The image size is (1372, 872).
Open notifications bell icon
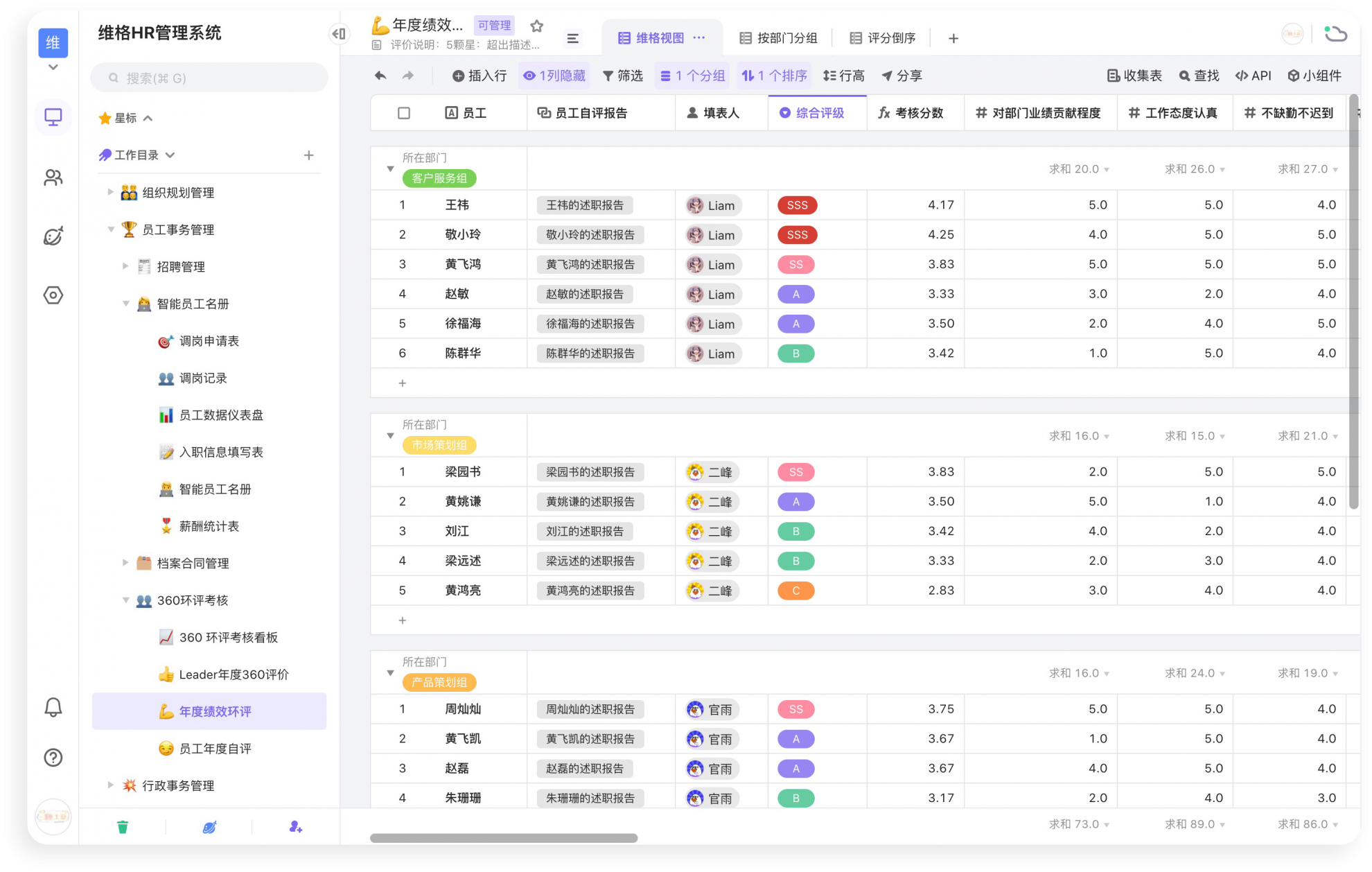(53, 708)
